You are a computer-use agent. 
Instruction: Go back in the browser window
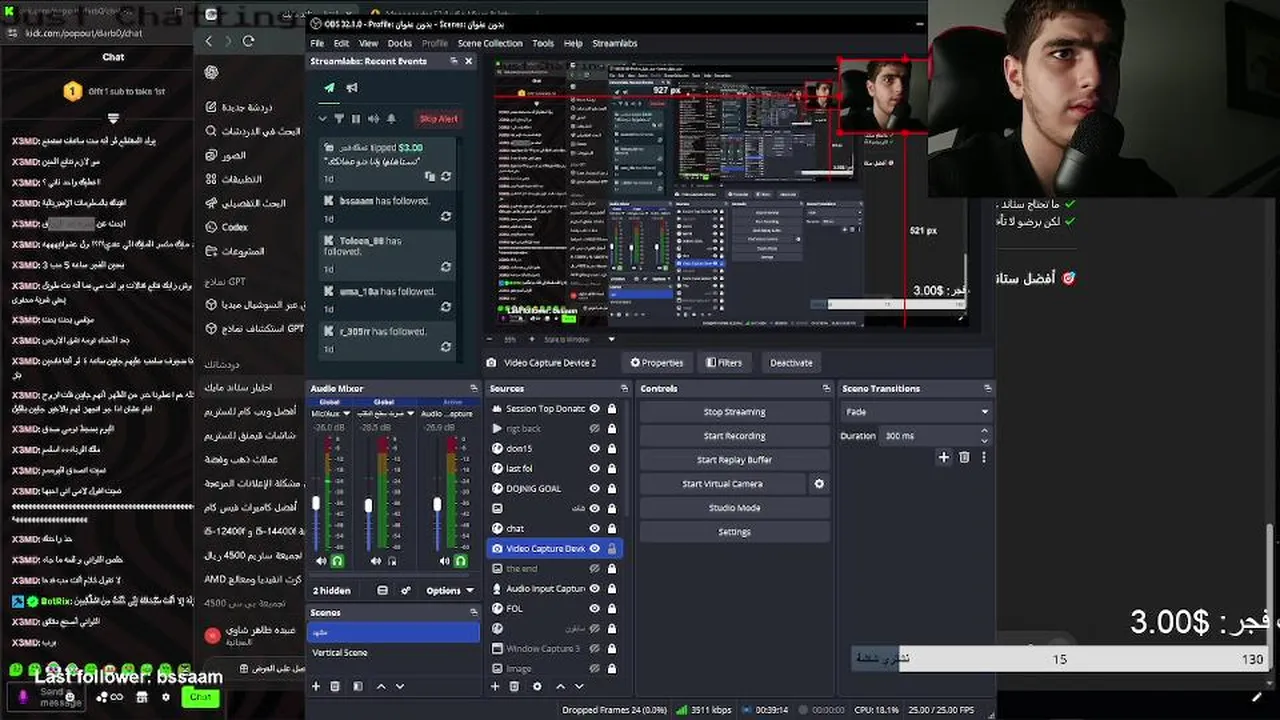coord(209,41)
